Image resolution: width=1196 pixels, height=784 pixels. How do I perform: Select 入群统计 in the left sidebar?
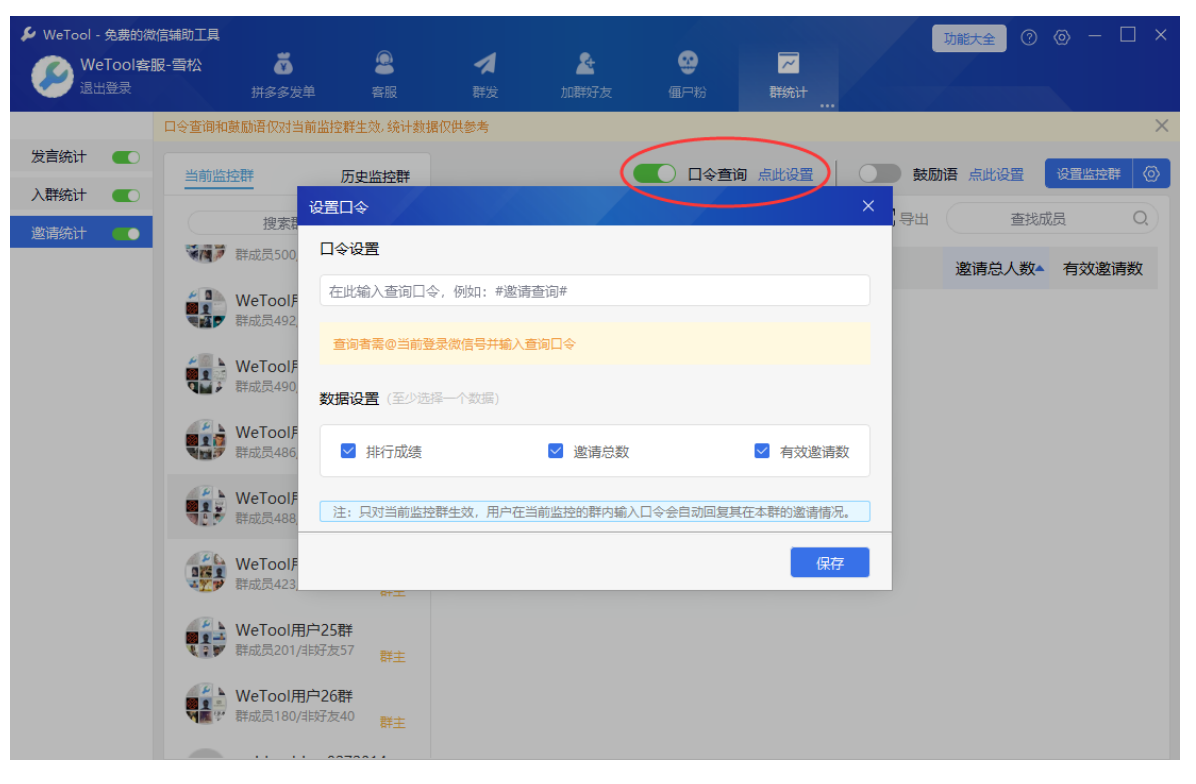(x=59, y=195)
